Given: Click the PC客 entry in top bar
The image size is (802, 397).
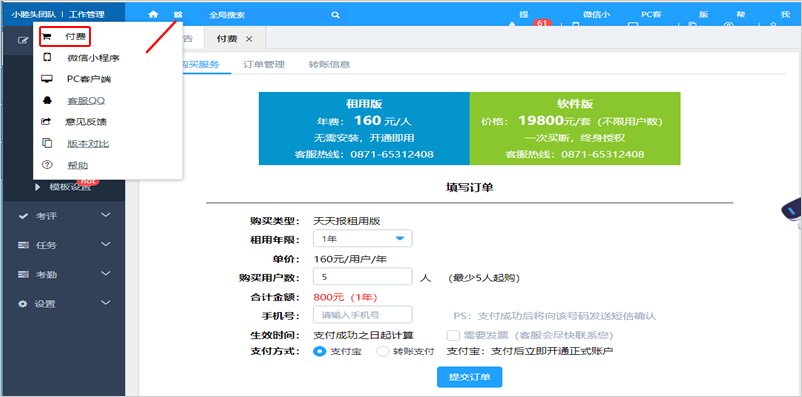Looking at the screenshot, I should click(651, 14).
